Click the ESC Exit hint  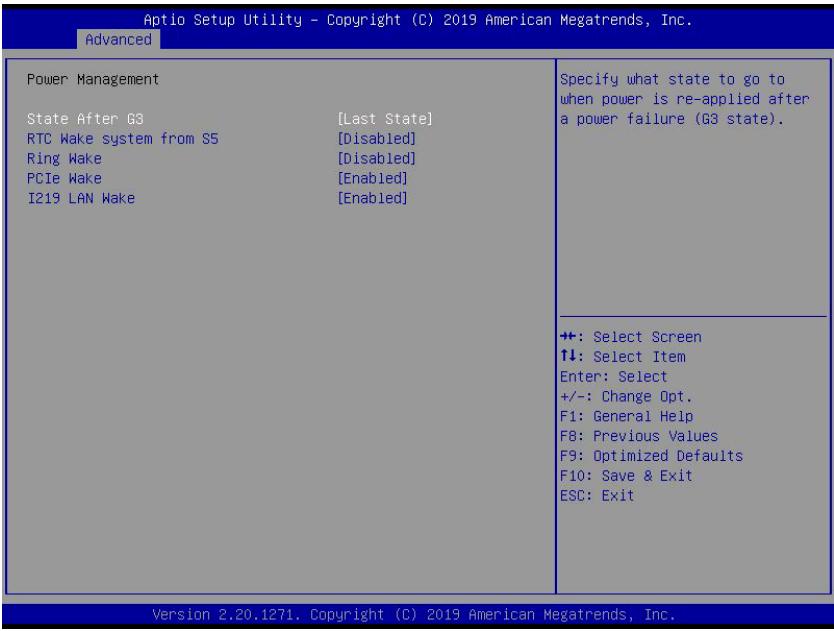(597, 495)
